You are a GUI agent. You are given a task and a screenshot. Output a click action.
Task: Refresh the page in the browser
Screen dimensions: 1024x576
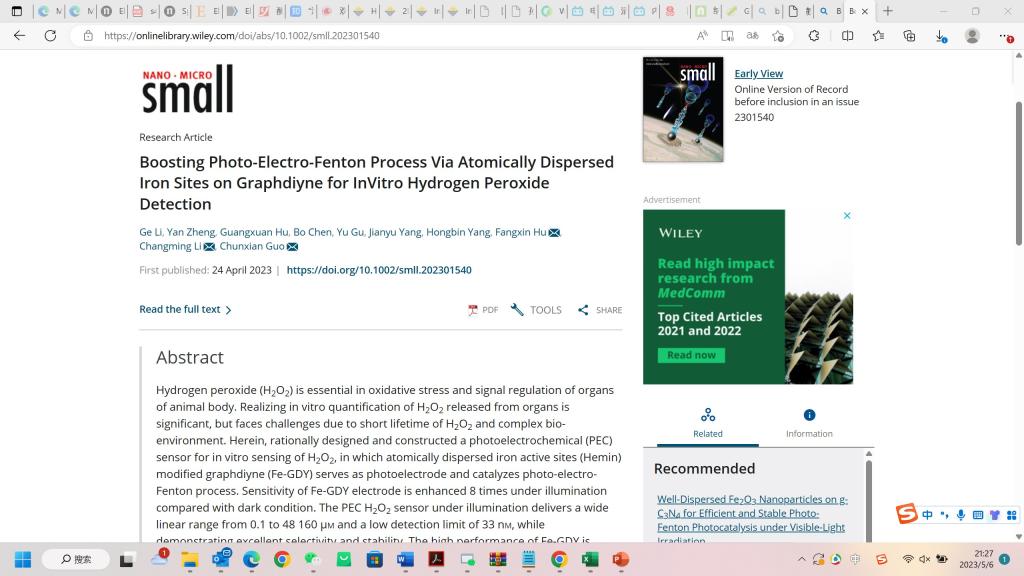50,36
